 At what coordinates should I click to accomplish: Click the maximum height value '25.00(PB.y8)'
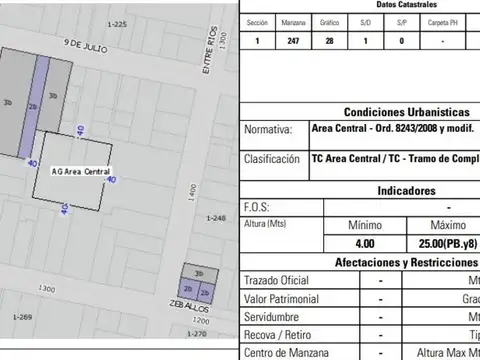point(448,244)
